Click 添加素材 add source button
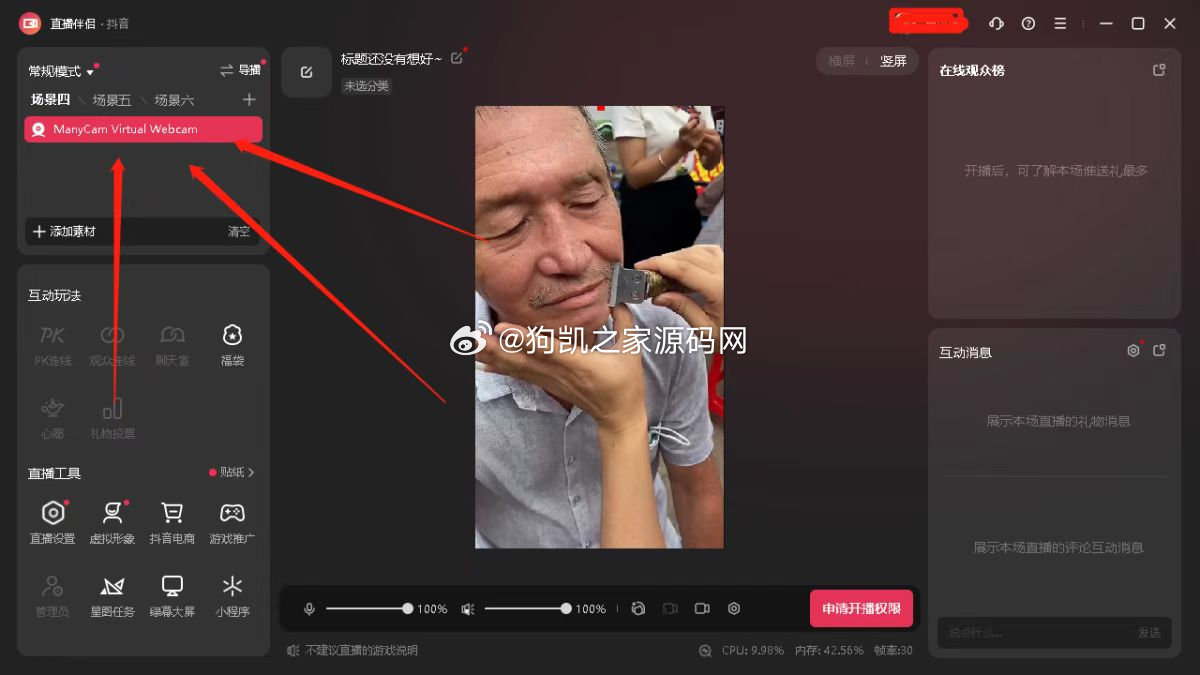1200x675 pixels. tap(65, 231)
